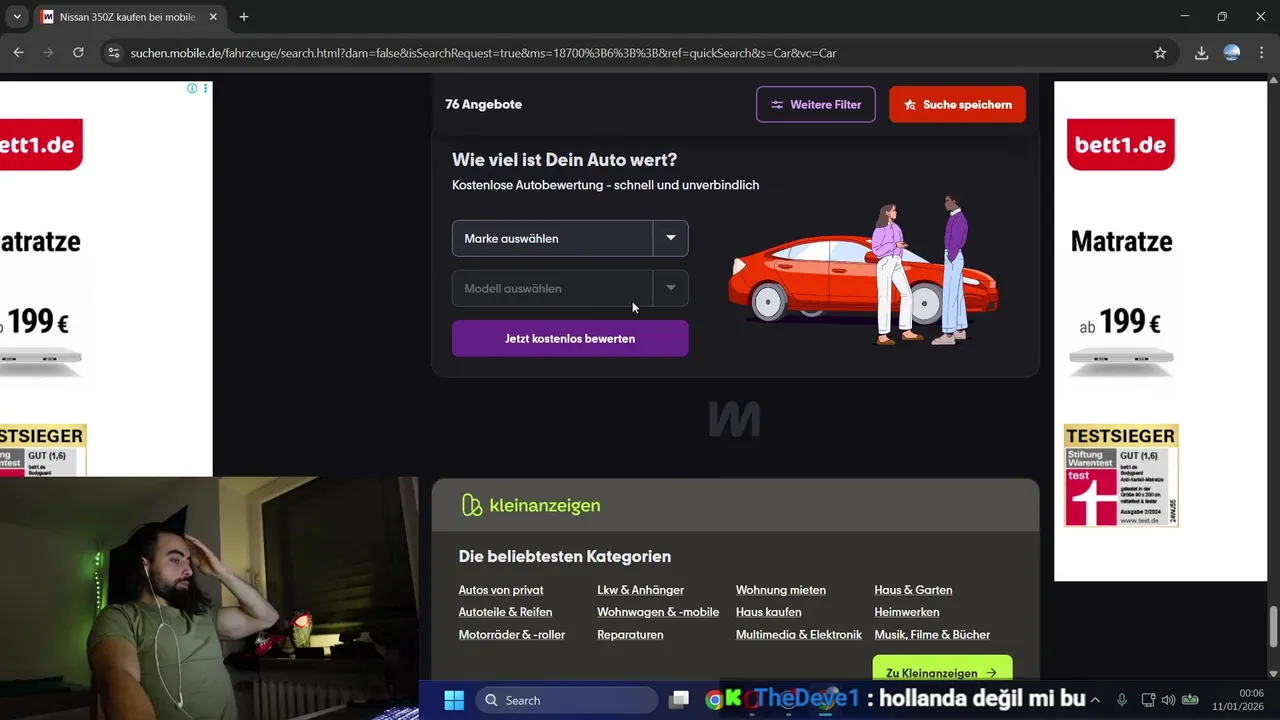Image resolution: width=1280 pixels, height=720 pixels.
Task: Click the suchen.mobile.de address bar URL
Action: click(x=483, y=53)
